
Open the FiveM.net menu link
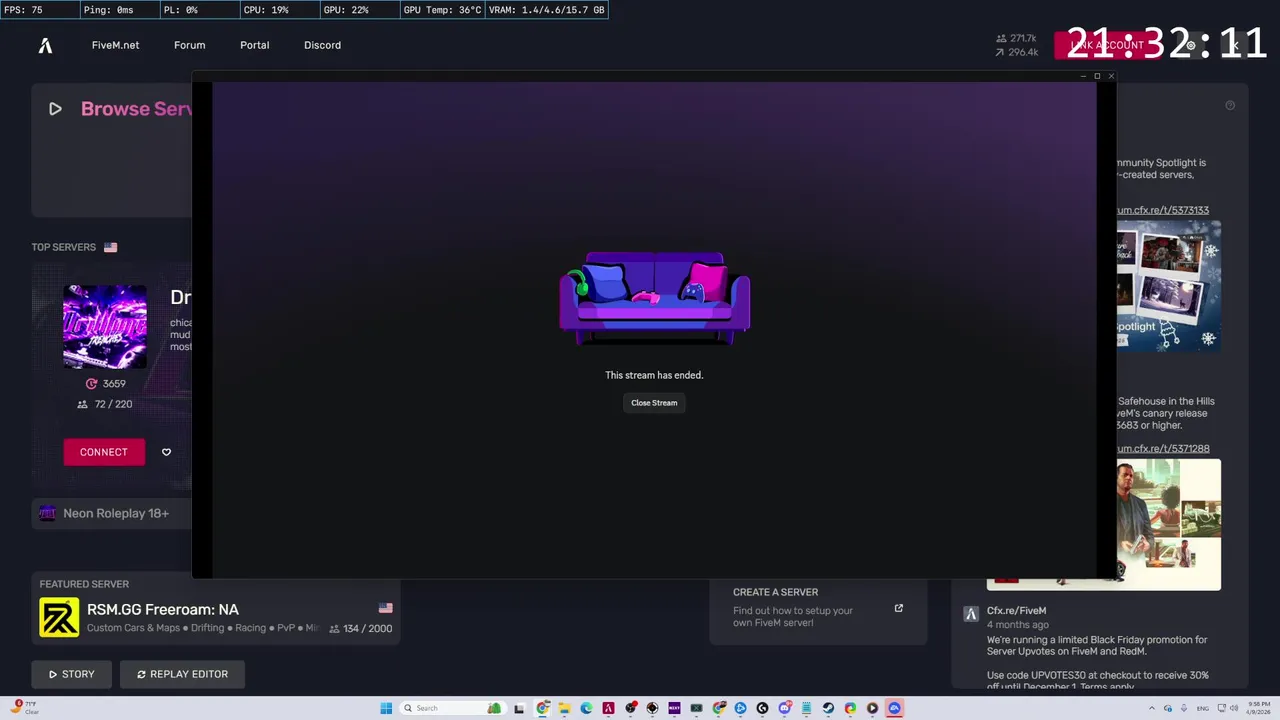(x=115, y=45)
